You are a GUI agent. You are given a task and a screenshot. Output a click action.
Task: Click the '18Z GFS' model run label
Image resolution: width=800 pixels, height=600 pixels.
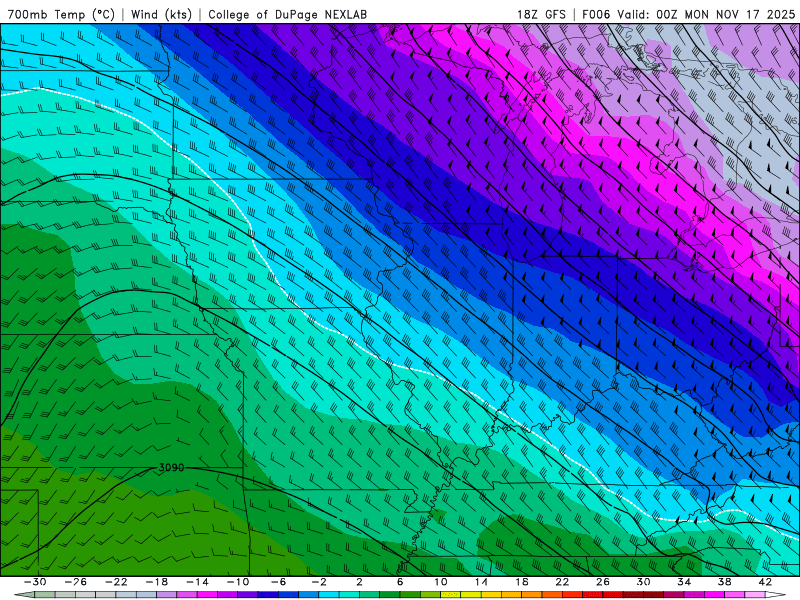coord(541,14)
